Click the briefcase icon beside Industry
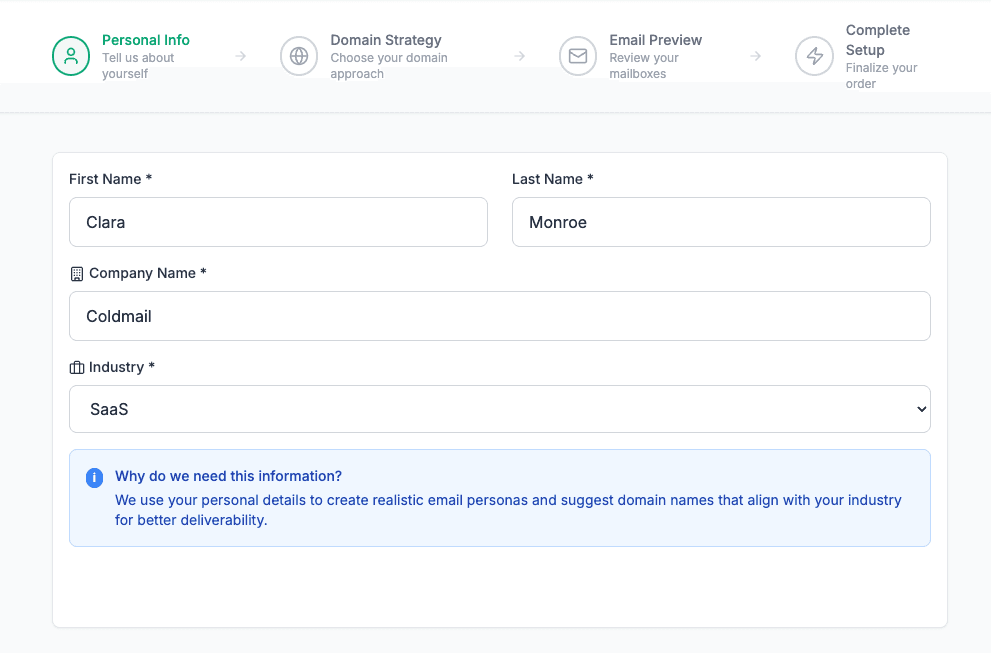Viewport: 991px width, 653px height. tap(76, 367)
